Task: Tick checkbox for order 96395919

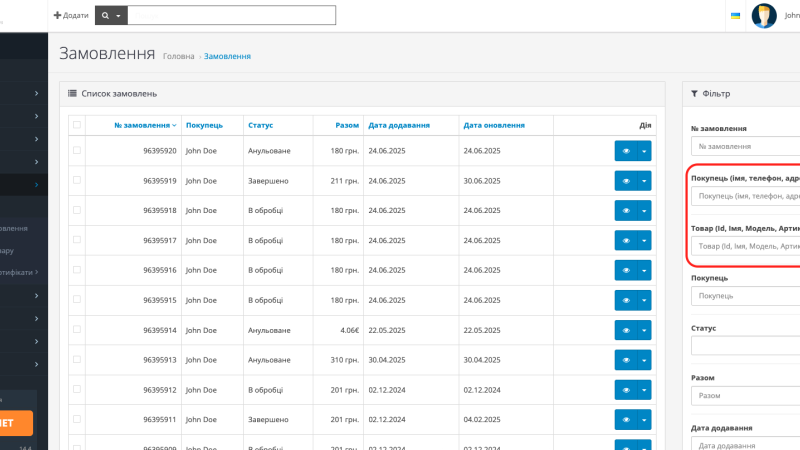Action: tap(77, 180)
